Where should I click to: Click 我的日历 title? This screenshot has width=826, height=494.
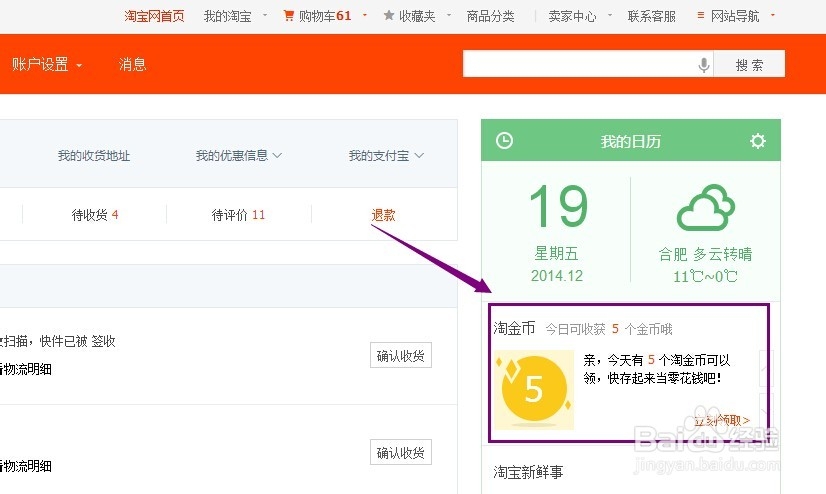coord(631,141)
